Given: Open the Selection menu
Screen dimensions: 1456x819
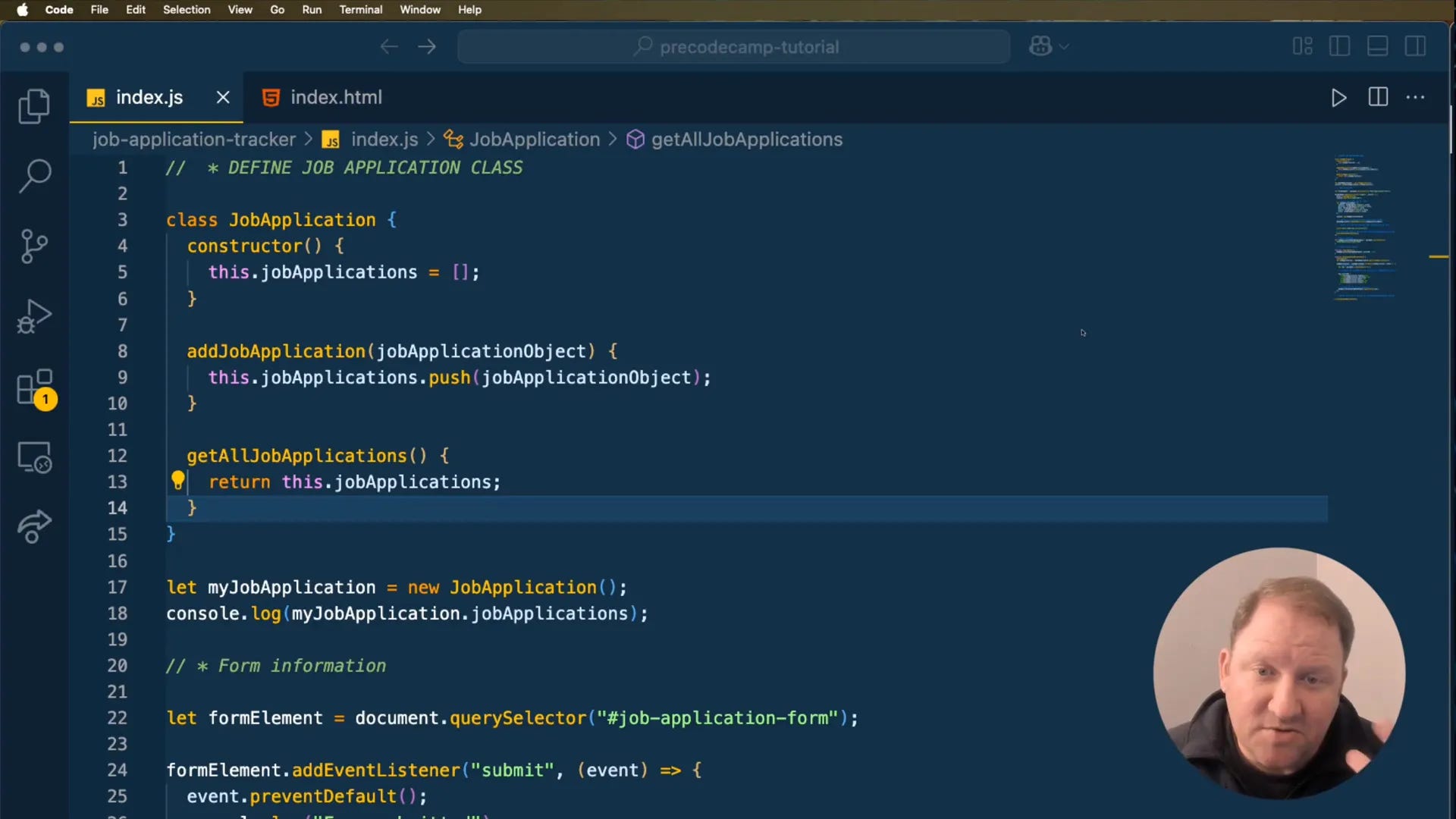Looking at the screenshot, I should [x=187, y=10].
